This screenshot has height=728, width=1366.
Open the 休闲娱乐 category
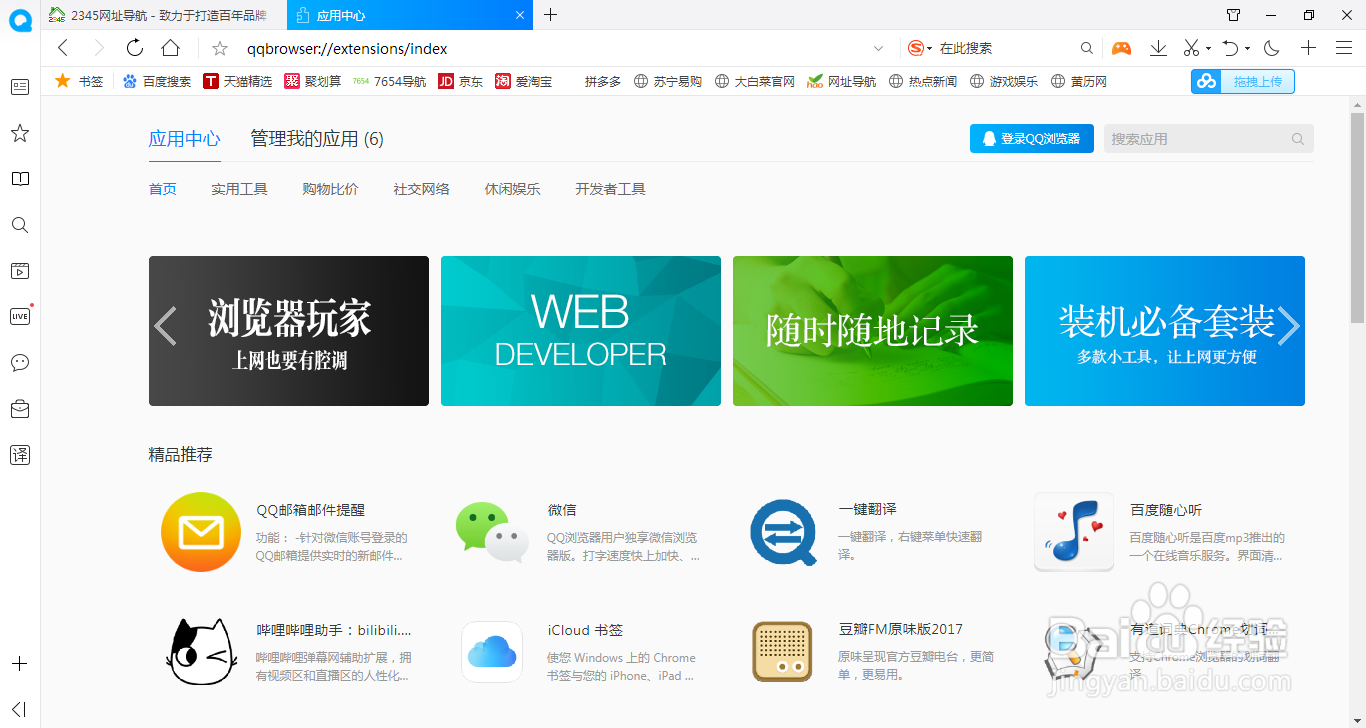pyautogui.click(x=513, y=189)
